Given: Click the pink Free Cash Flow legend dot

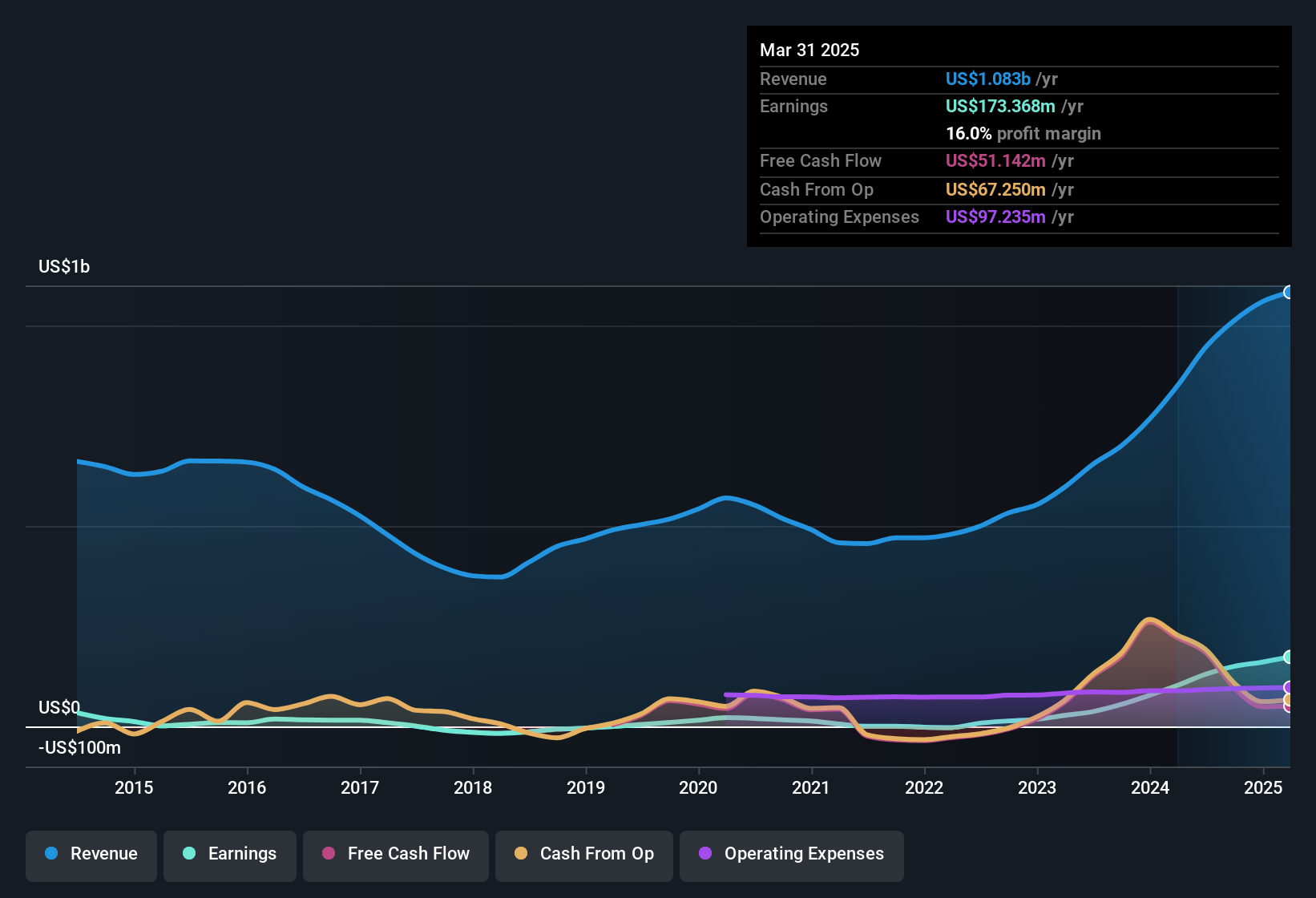Looking at the screenshot, I should pos(329,853).
